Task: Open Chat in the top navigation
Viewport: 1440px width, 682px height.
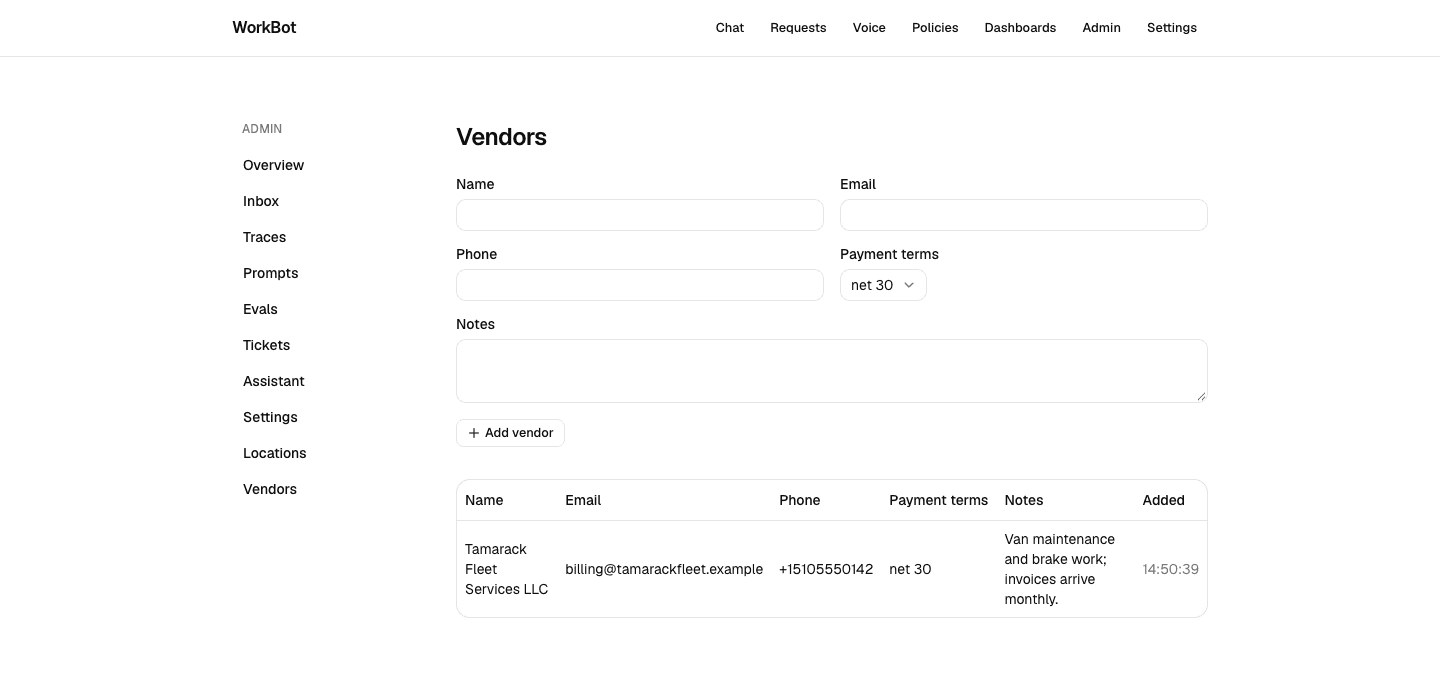Action: (x=730, y=28)
